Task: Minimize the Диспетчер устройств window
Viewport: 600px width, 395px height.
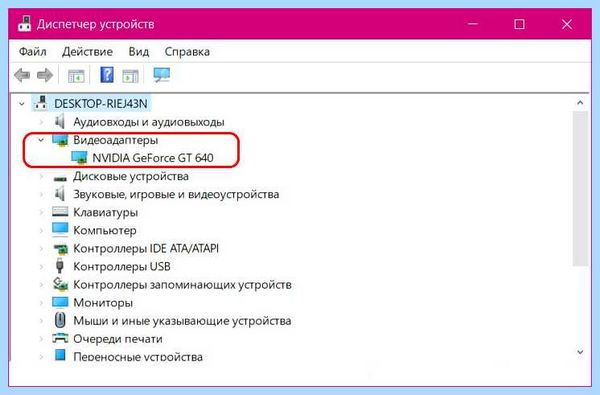Action: point(473,24)
